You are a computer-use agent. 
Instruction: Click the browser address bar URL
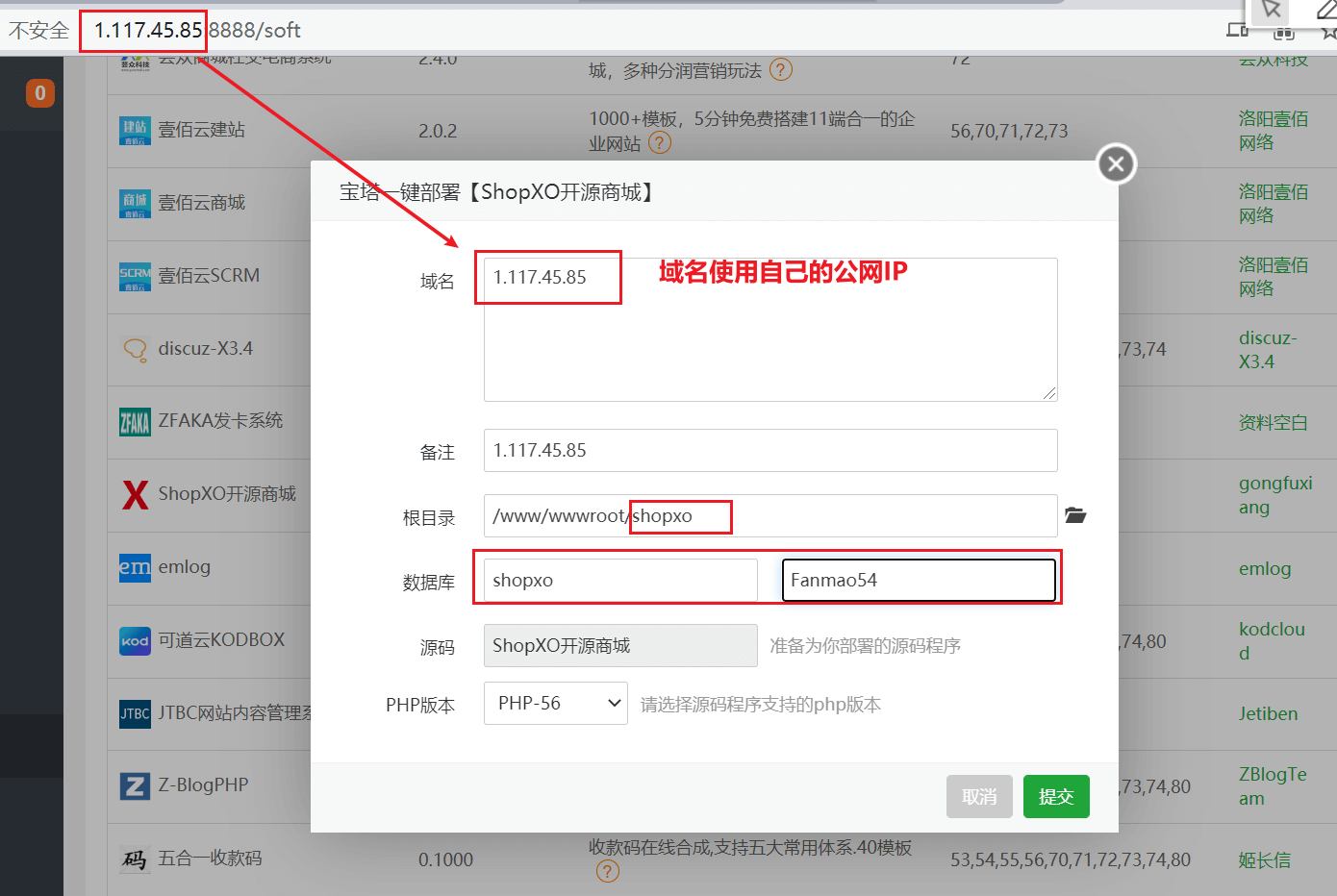coord(197,31)
